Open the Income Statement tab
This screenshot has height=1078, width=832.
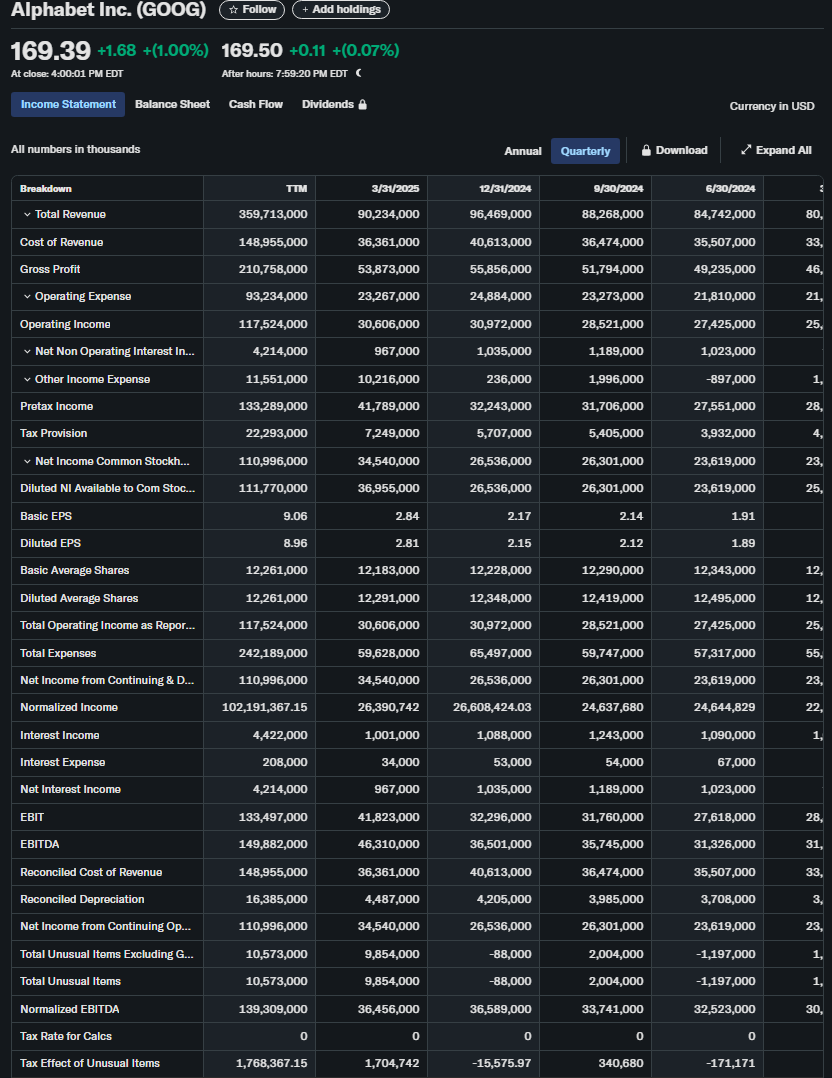tap(68, 104)
